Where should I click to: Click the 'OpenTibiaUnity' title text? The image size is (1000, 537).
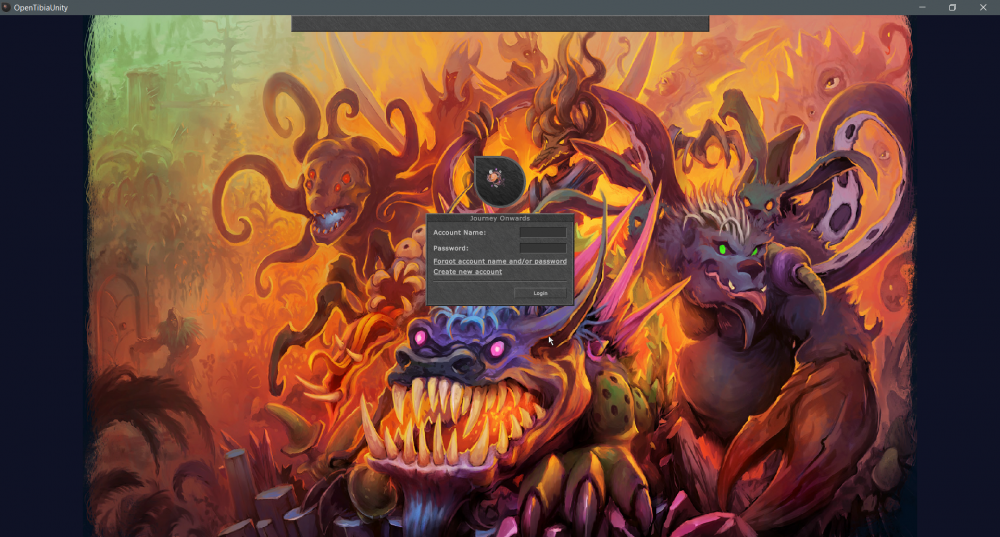(41, 8)
